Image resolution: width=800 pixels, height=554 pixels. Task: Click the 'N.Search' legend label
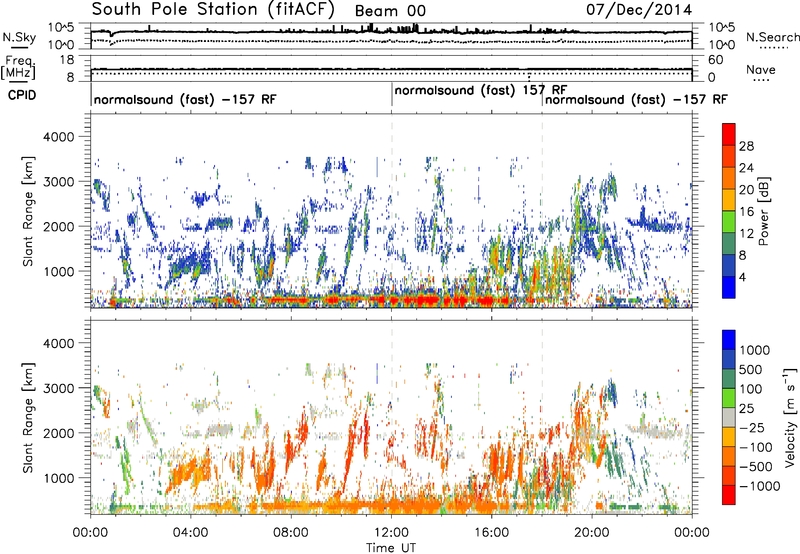pyautogui.click(x=772, y=37)
